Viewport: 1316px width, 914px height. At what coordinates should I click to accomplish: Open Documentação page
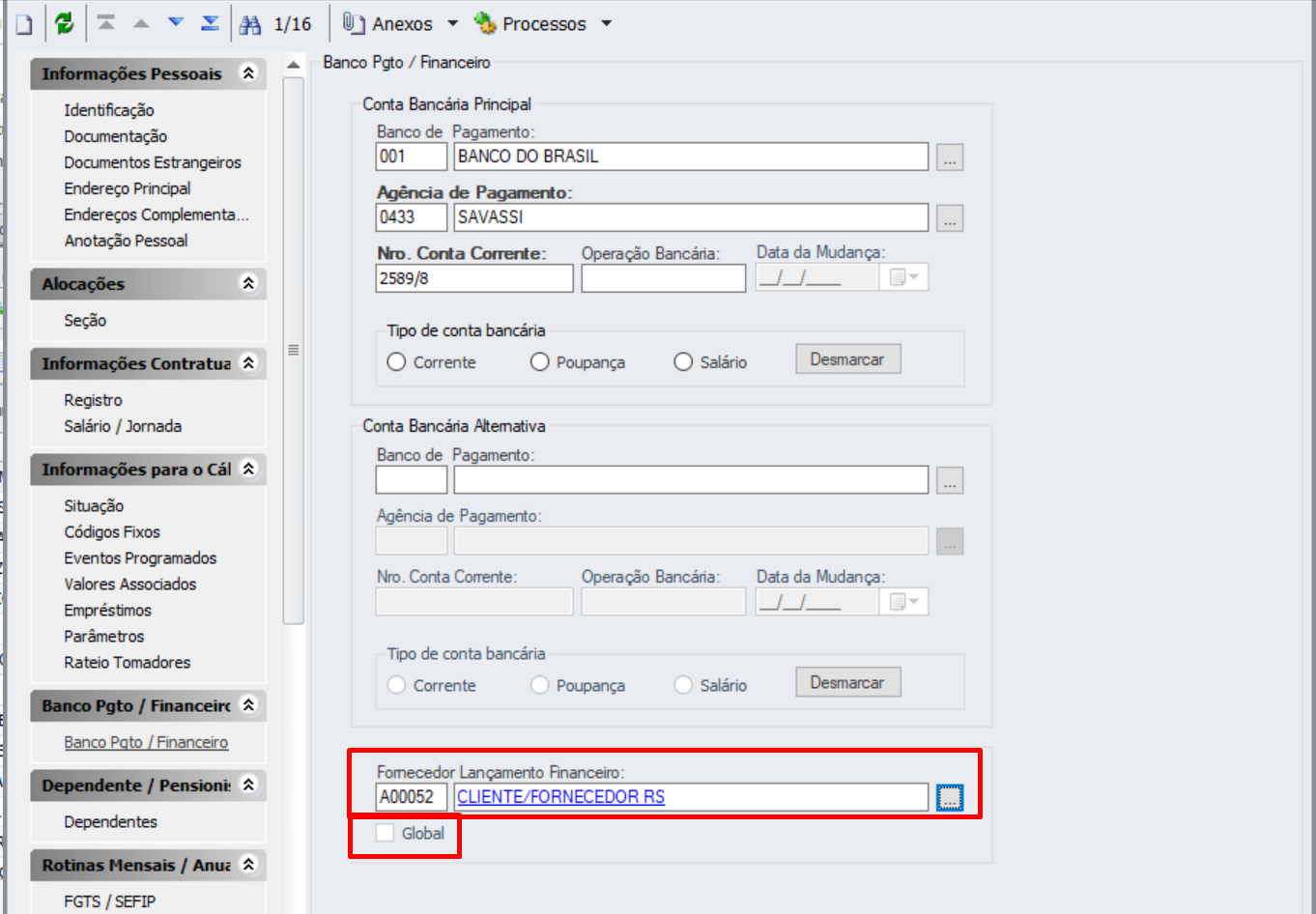pos(116,136)
